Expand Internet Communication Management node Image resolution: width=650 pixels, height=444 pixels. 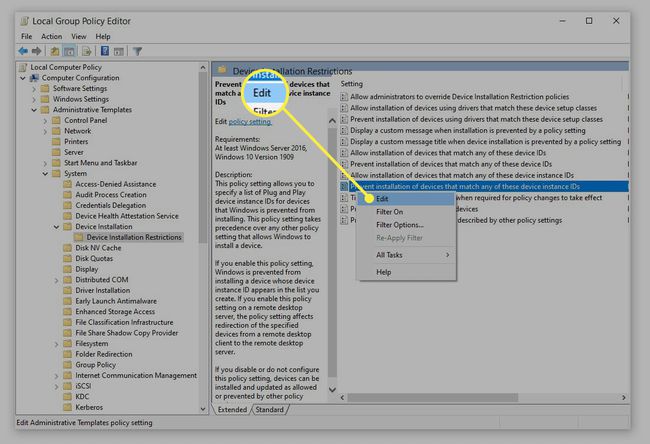click(x=56, y=376)
